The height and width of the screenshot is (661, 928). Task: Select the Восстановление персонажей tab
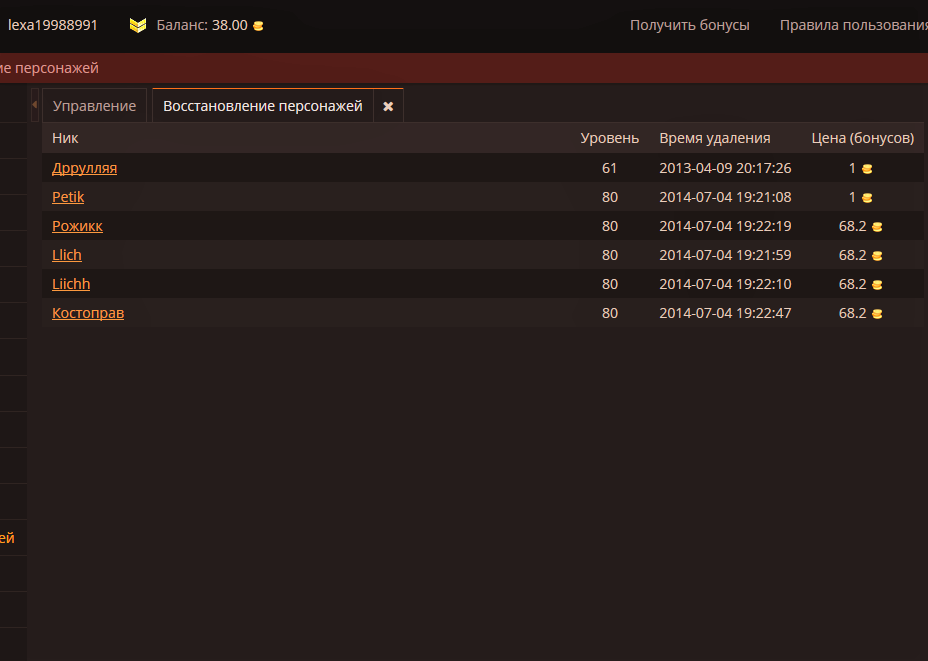point(262,106)
